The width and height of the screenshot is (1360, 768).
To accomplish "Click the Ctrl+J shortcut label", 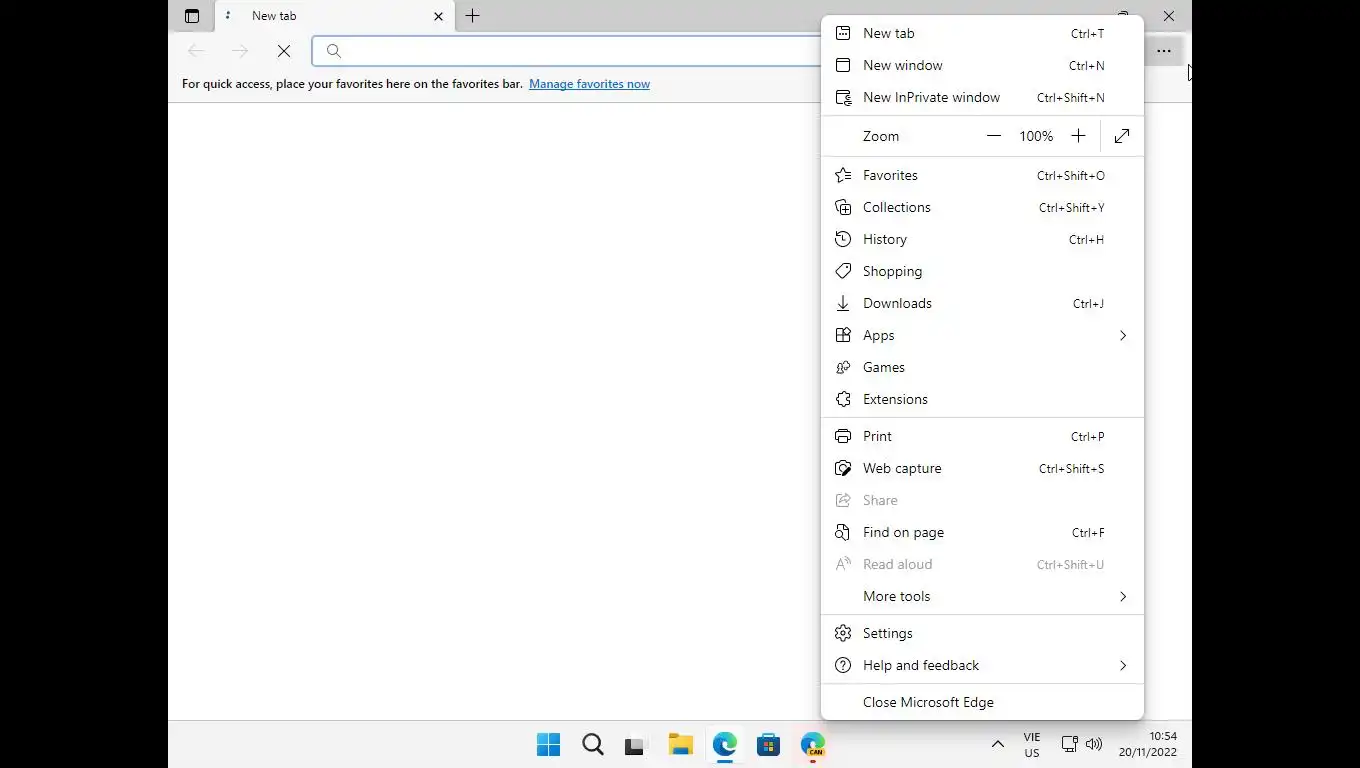I will (1088, 304).
